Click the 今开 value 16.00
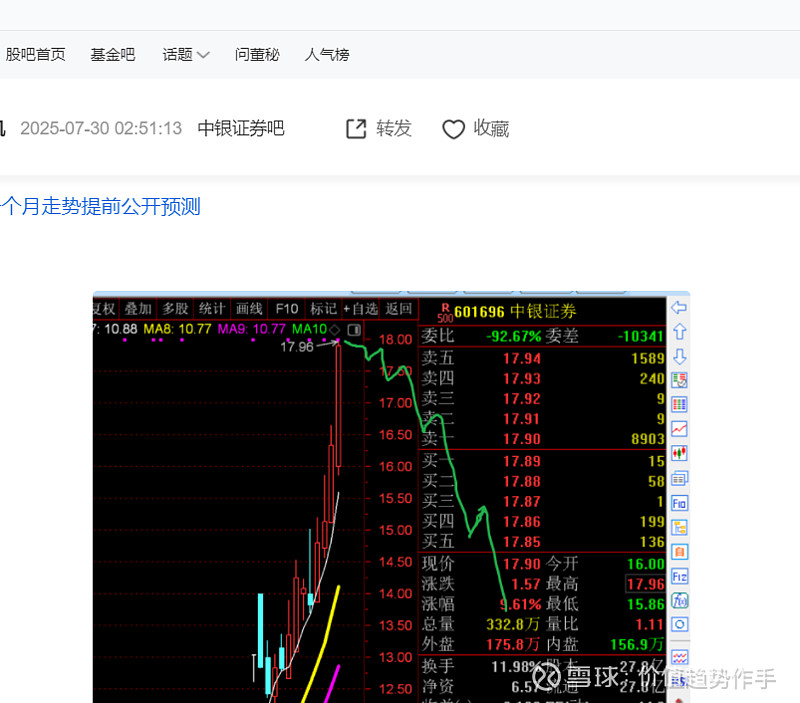 646,564
